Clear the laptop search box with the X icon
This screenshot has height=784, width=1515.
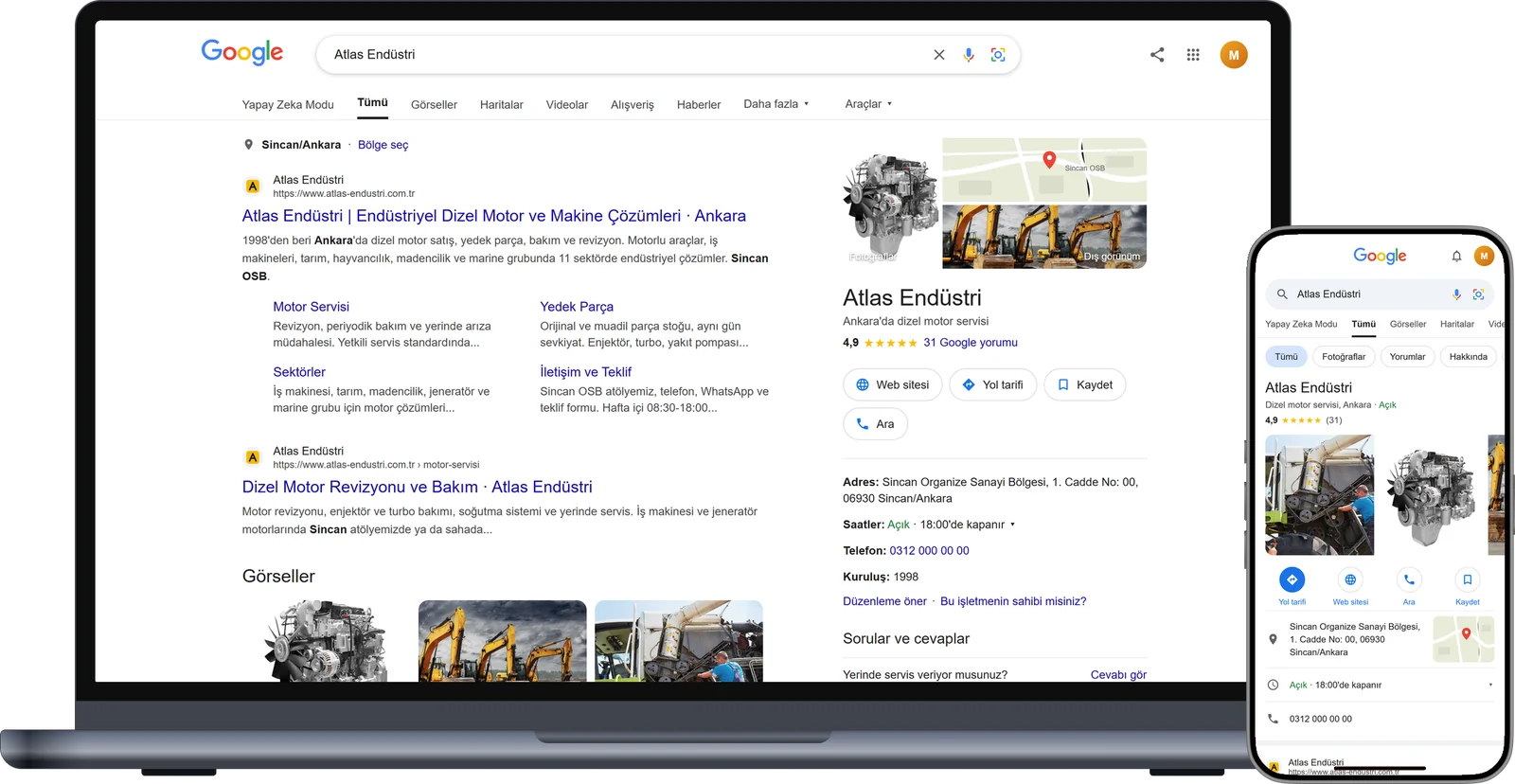click(939, 55)
